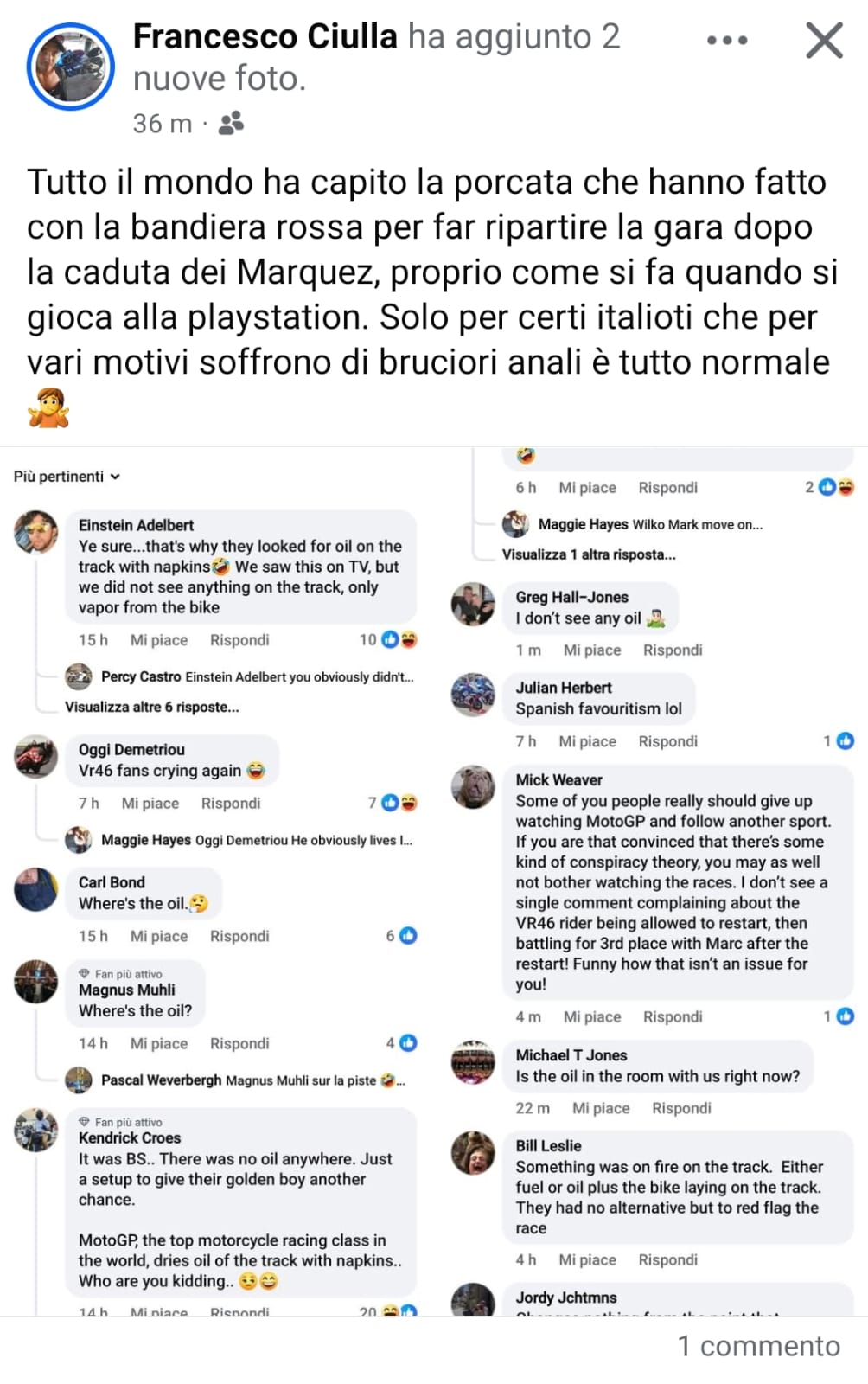Open the 1 commento link
The height and width of the screenshot is (1384, 868).
point(759,1346)
